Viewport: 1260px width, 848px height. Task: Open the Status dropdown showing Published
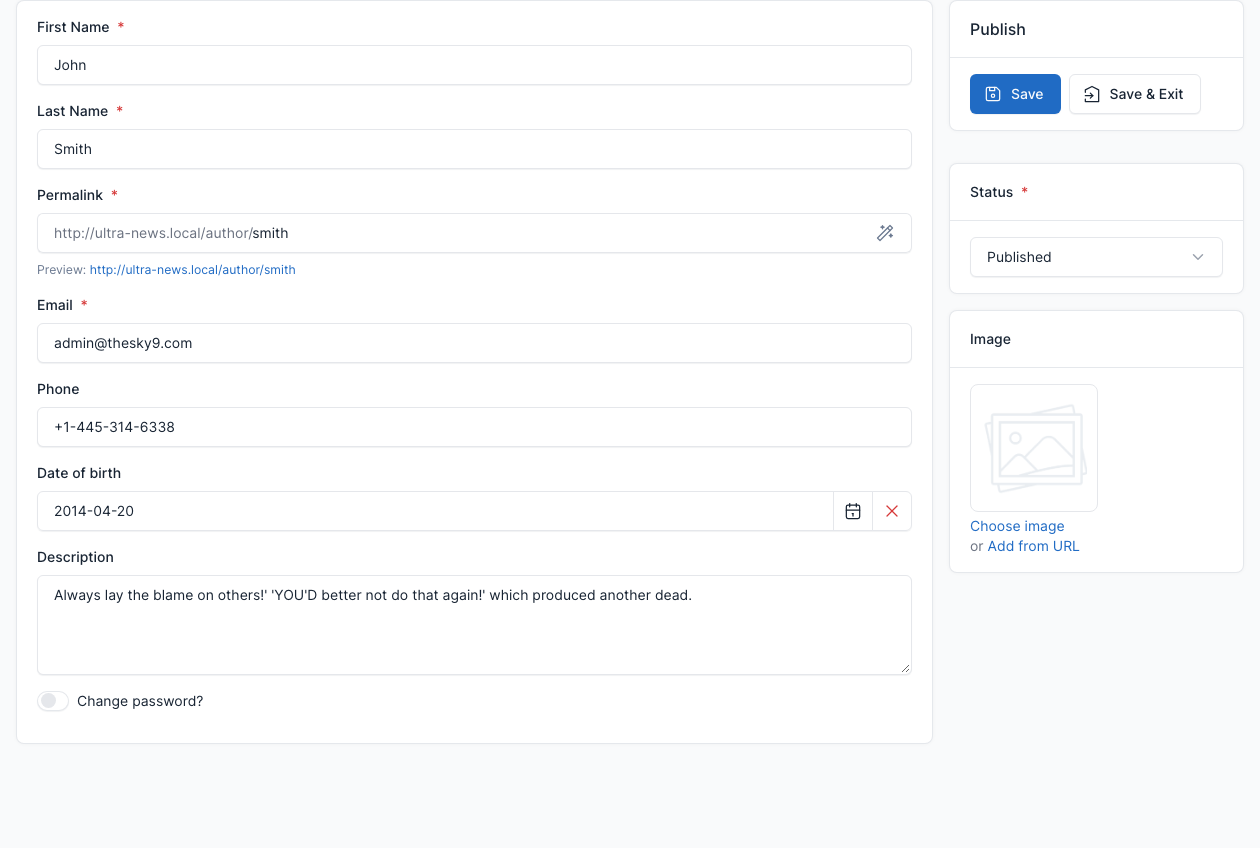(1096, 257)
